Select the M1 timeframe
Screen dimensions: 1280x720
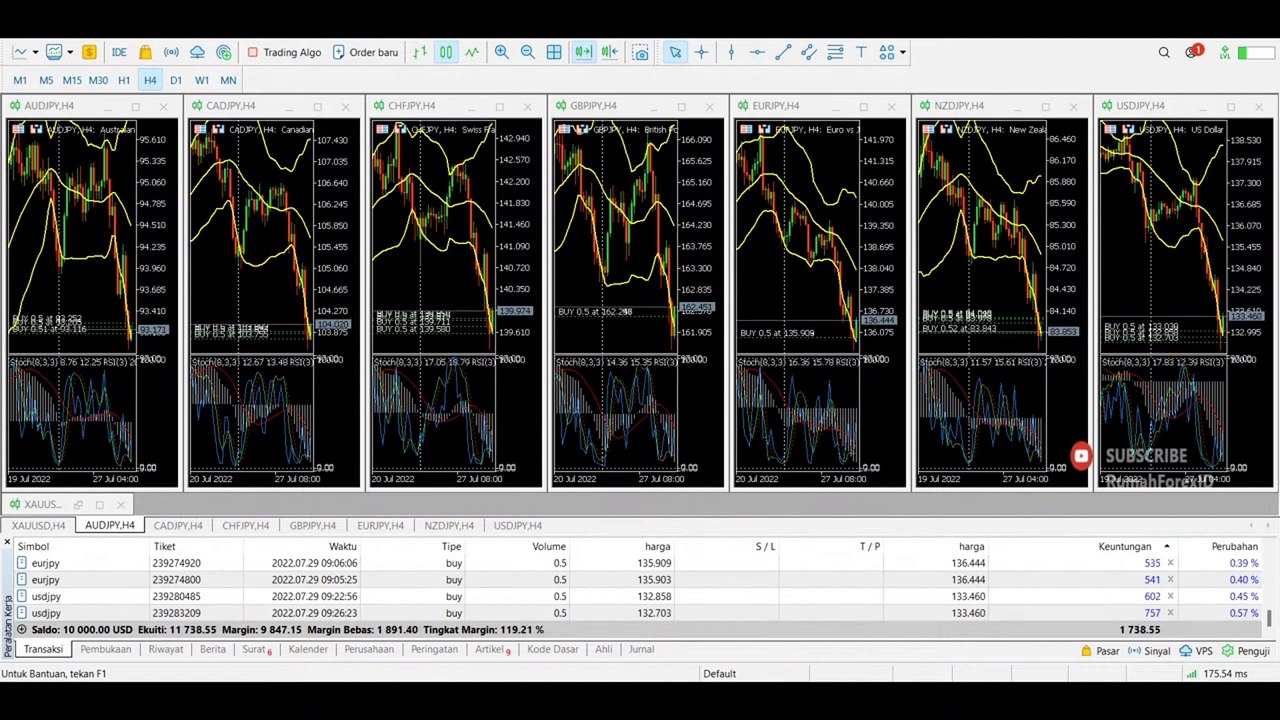pos(20,80)
